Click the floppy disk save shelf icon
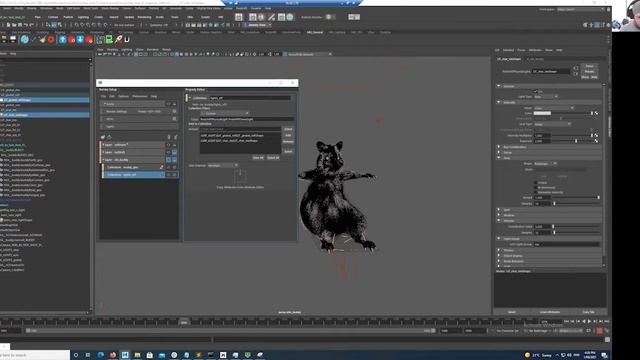 click(13, 39)
